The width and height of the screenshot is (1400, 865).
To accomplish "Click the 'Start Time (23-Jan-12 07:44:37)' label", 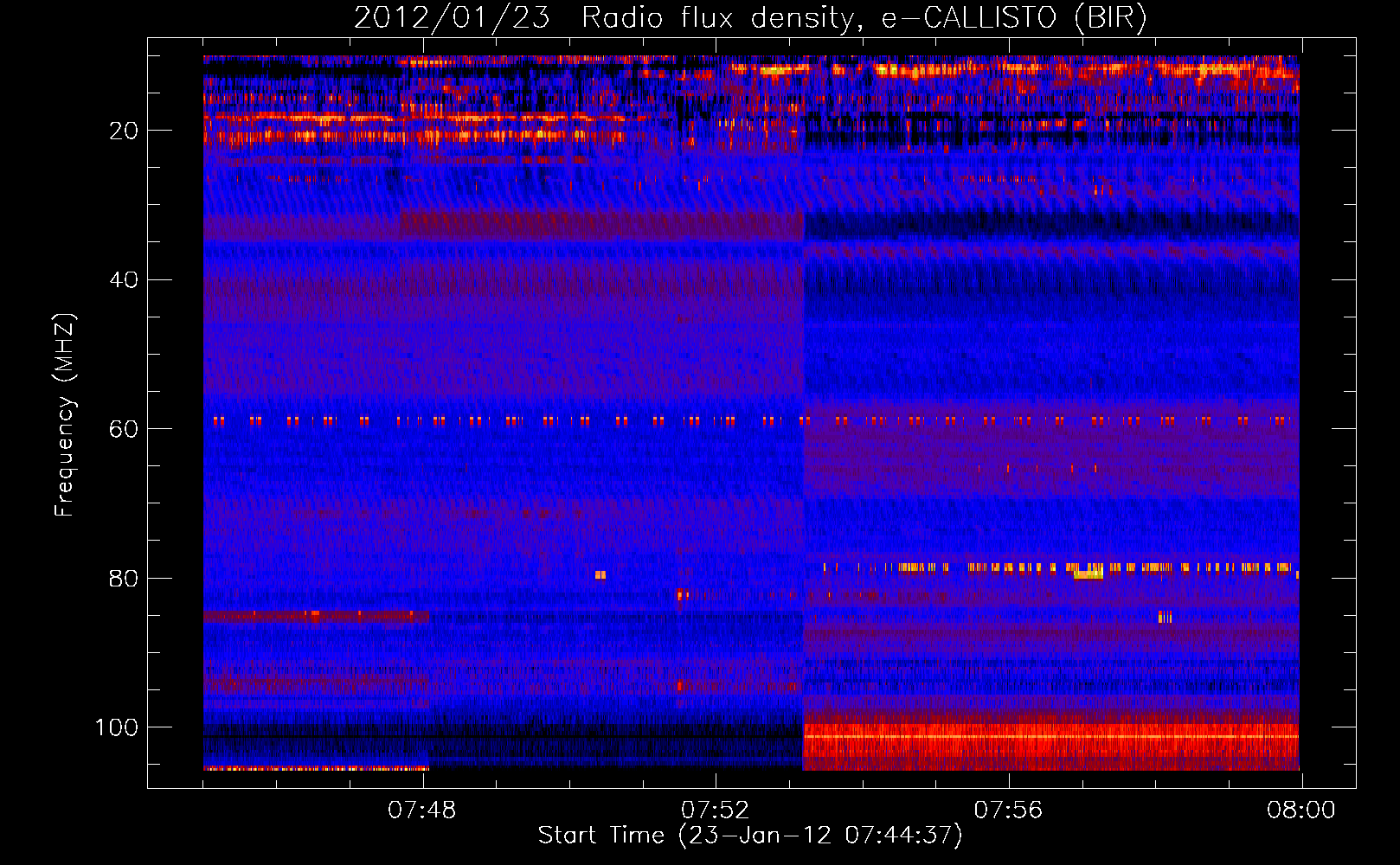I will [750, 836].
